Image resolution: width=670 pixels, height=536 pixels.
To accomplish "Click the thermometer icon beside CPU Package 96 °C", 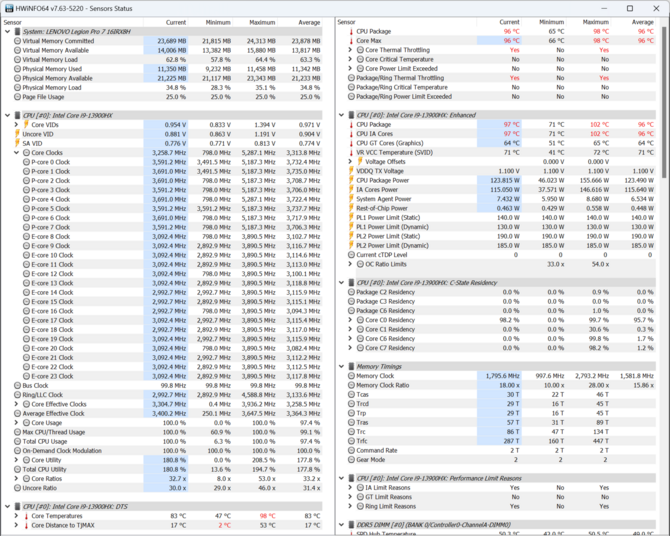I will (351, 31).
